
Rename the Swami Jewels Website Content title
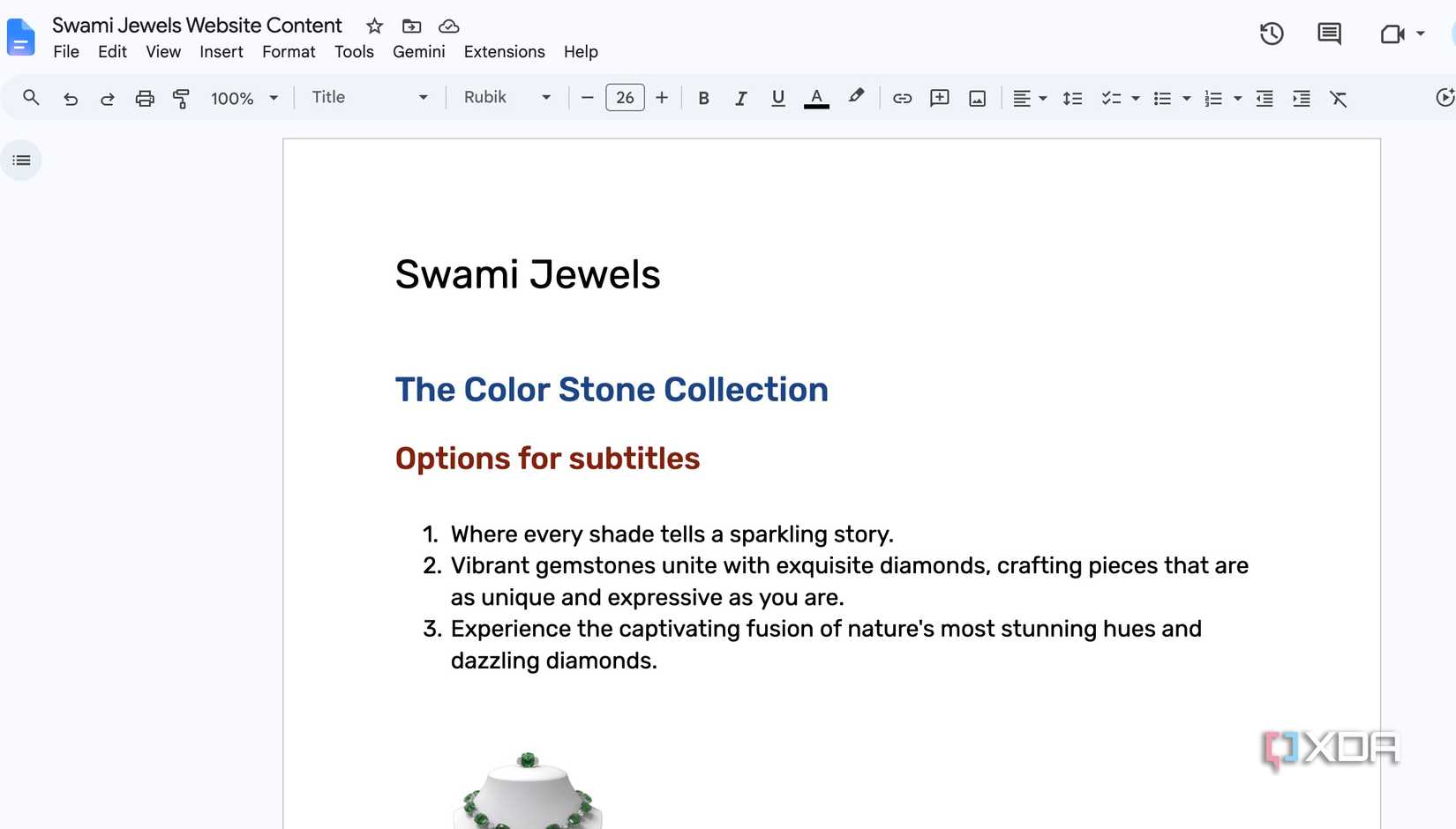coord(197,26)
